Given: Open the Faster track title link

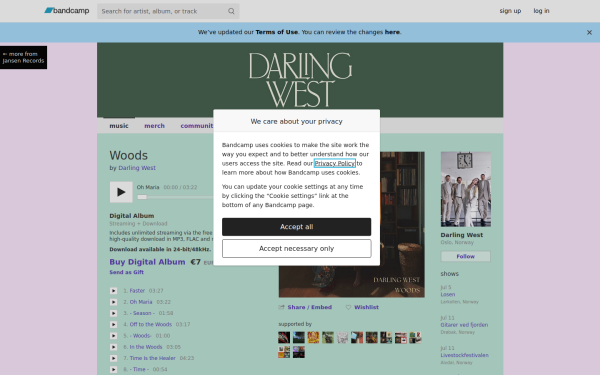Looking at the screenshot, I should [137, 291].
